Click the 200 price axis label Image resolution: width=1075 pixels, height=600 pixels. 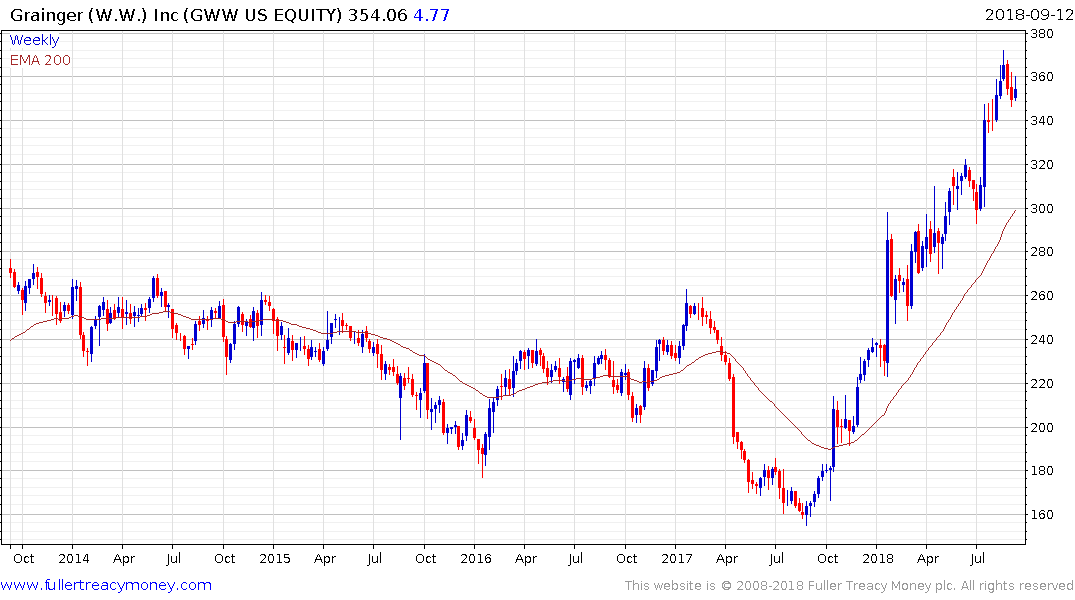1041,427
